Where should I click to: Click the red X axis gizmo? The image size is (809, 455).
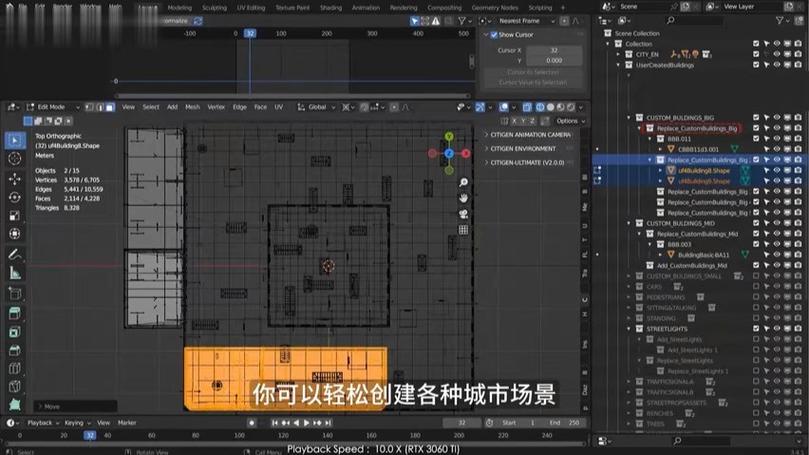(466, 153)
